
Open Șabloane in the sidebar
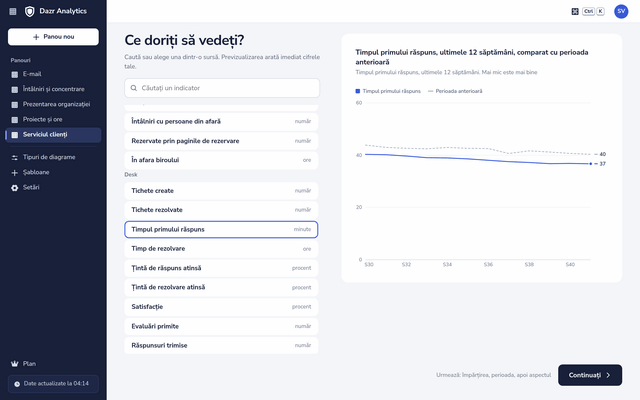click(x=53, y=173)
